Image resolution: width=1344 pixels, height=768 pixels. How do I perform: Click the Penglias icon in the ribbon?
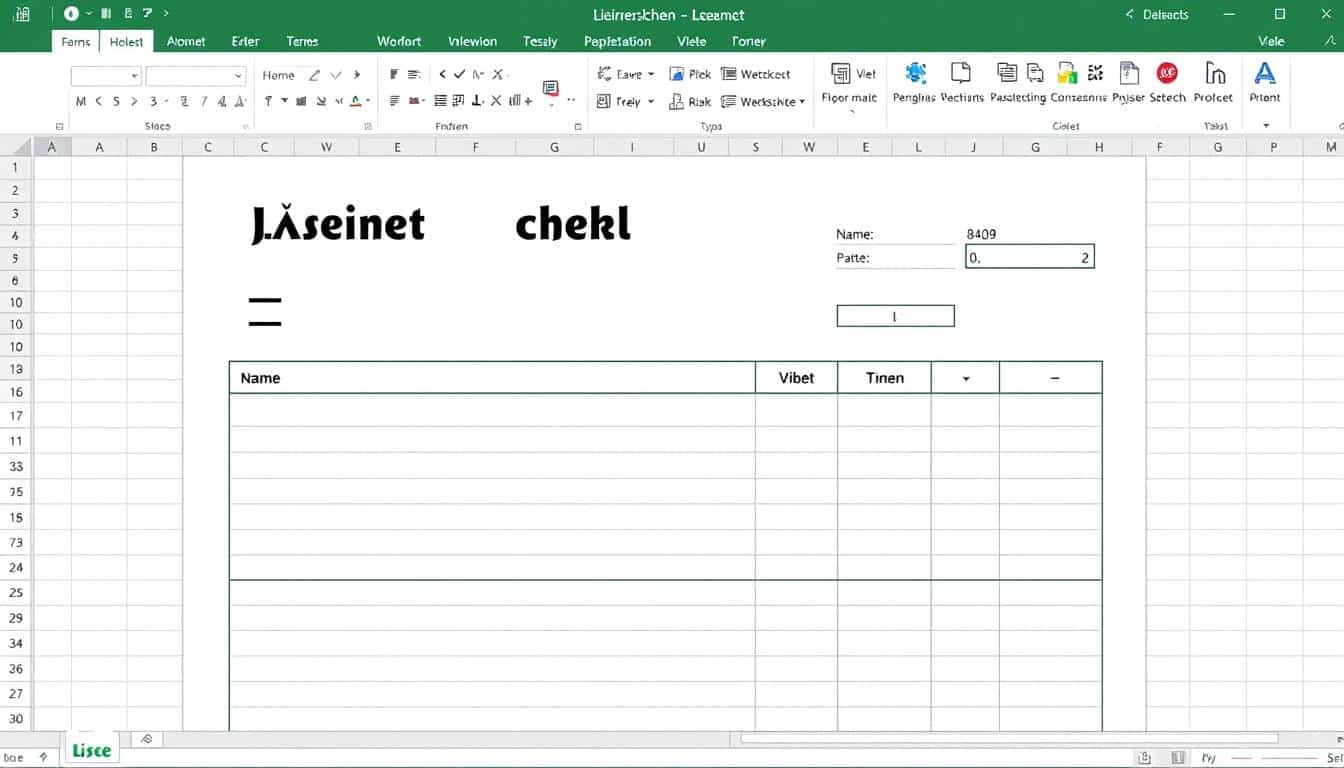[x=914, y=74]
